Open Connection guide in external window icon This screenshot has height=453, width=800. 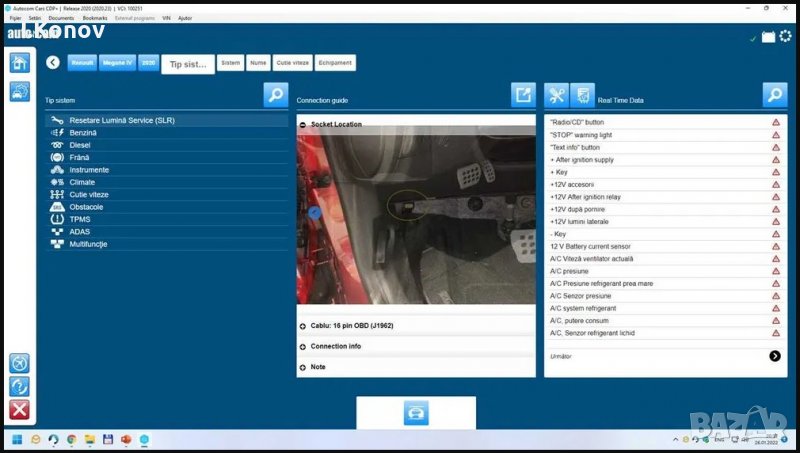point(523,95)
